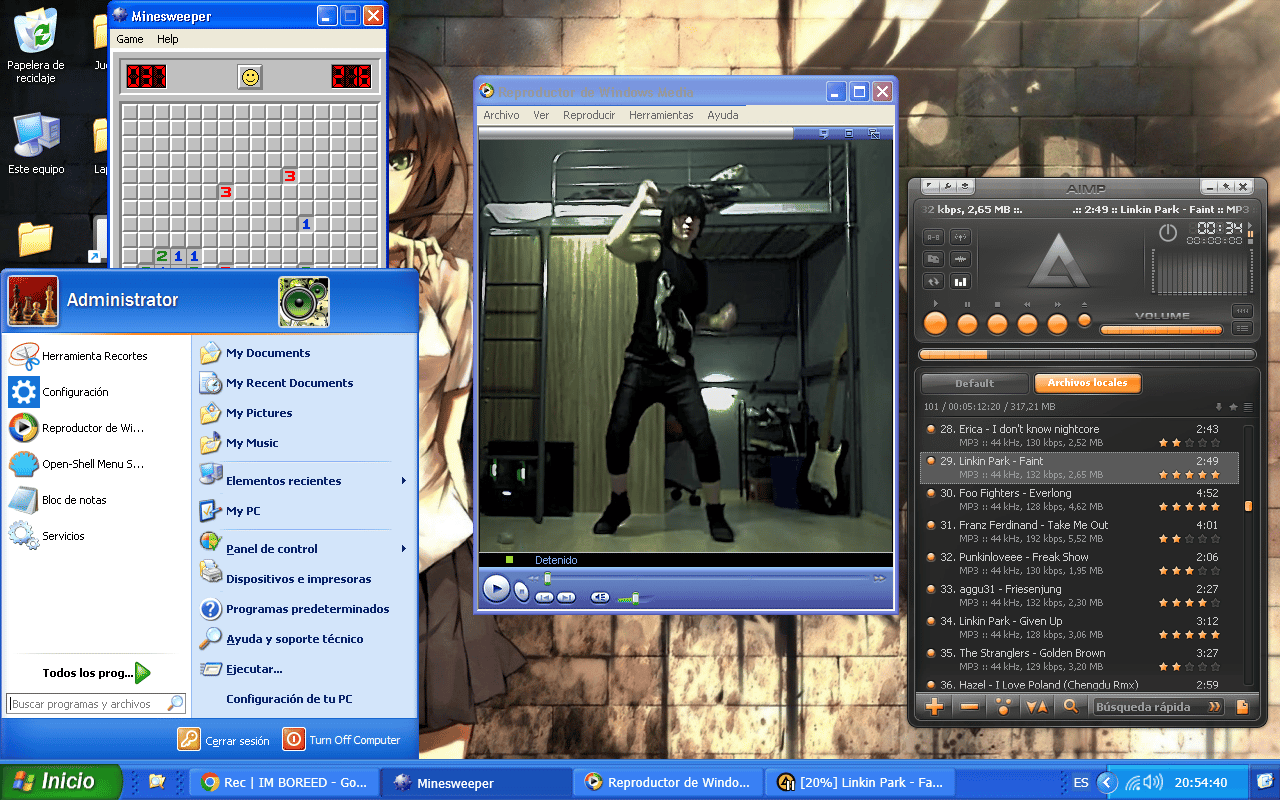This screenshot has height=800, width=1280.
Task: Toggle repeat playlist mode in AIMP
Action: 933,281
